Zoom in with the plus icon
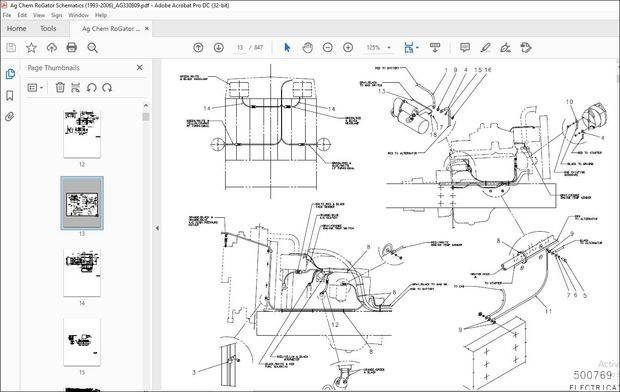Screen dimensions: 620x392 348,47
